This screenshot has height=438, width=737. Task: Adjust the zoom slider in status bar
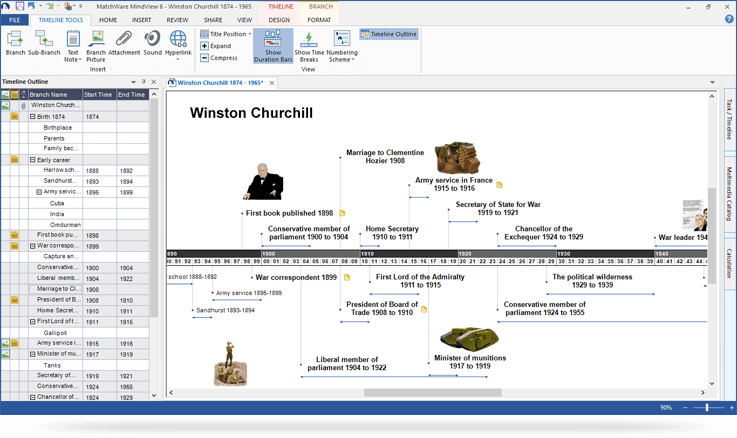pyautogui.click(x=708, y=408)
